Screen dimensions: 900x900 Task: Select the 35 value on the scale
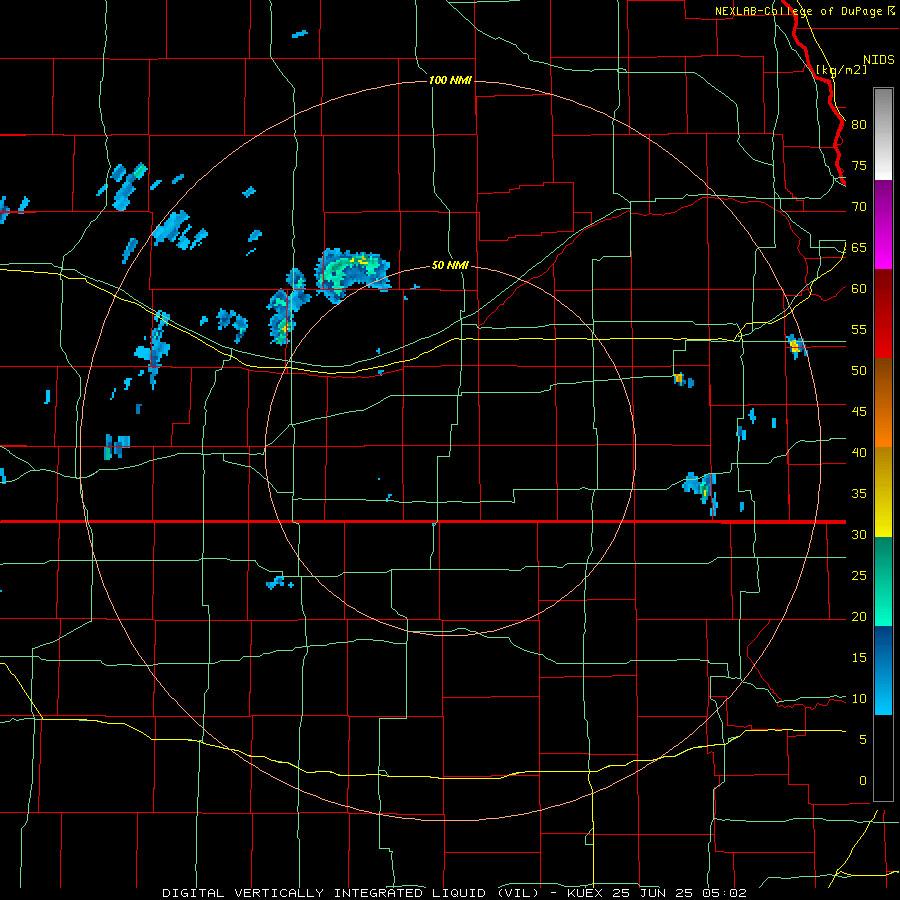click(x=859, y=494)
